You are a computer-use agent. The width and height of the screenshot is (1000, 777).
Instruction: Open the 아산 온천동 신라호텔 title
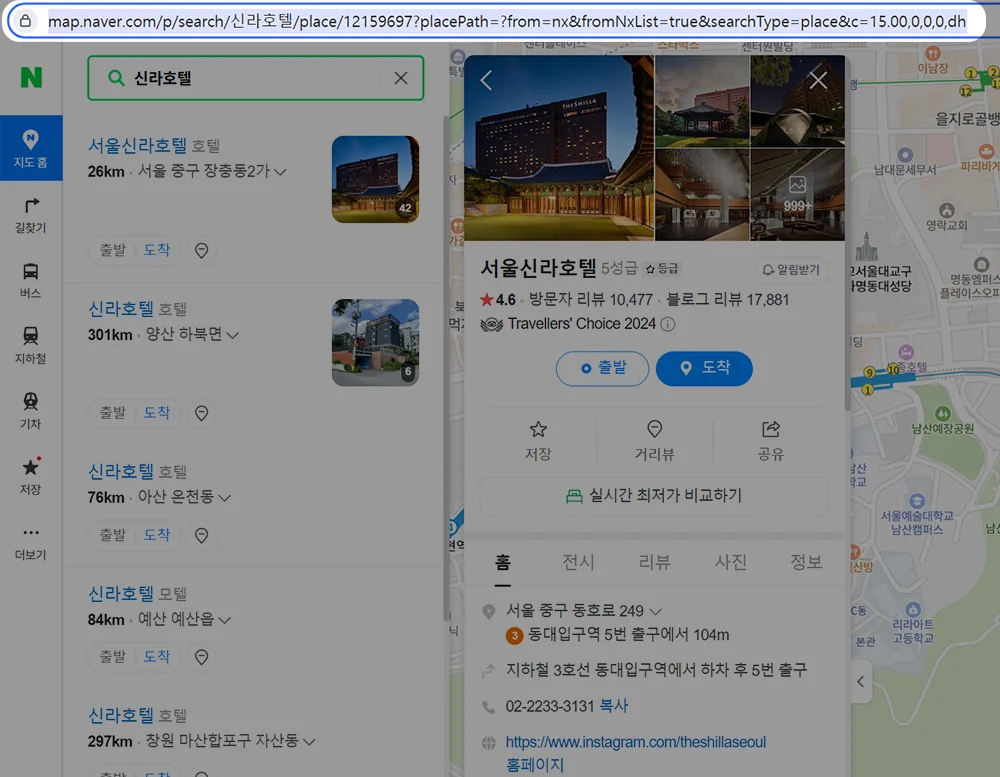pyautogui.click(x=121, y=471)
